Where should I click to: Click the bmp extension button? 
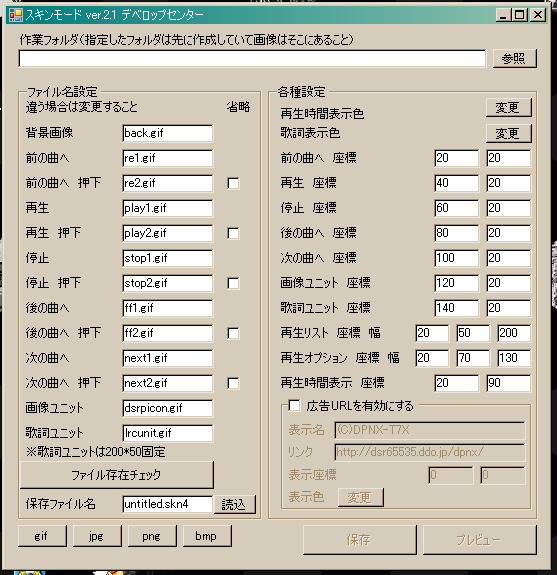tap(207, 536)
